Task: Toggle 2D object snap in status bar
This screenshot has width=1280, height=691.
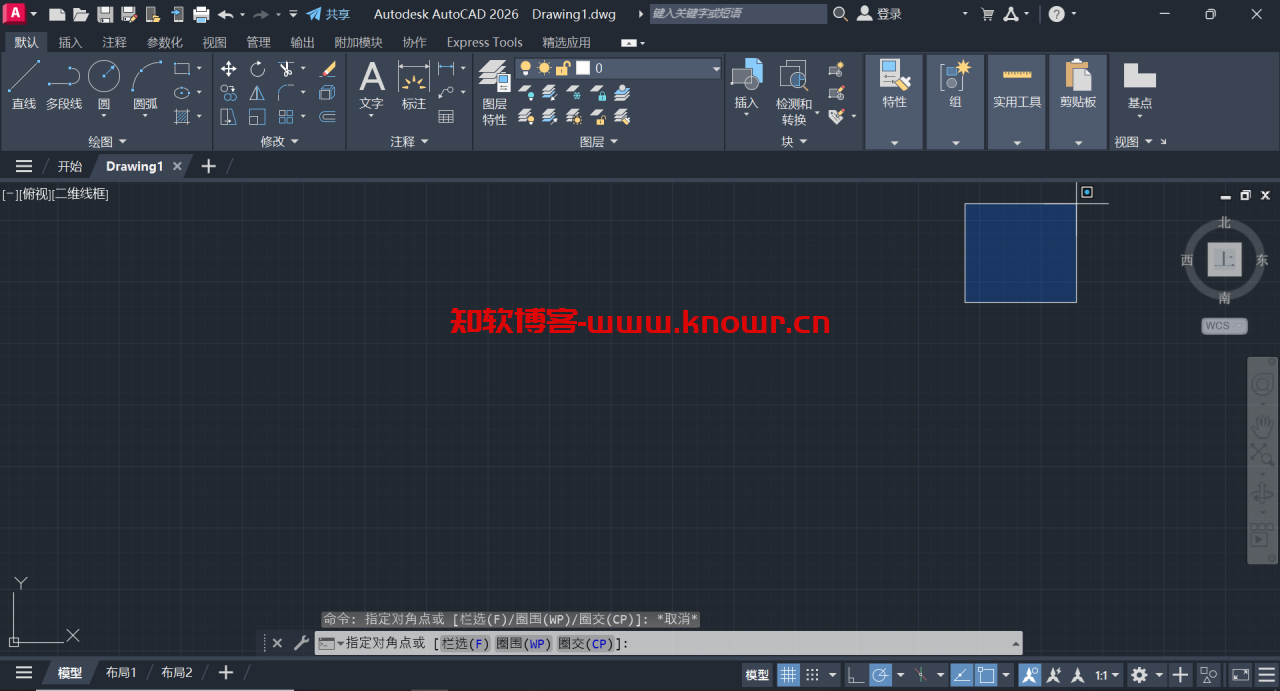Action: [x=987, y=675]
